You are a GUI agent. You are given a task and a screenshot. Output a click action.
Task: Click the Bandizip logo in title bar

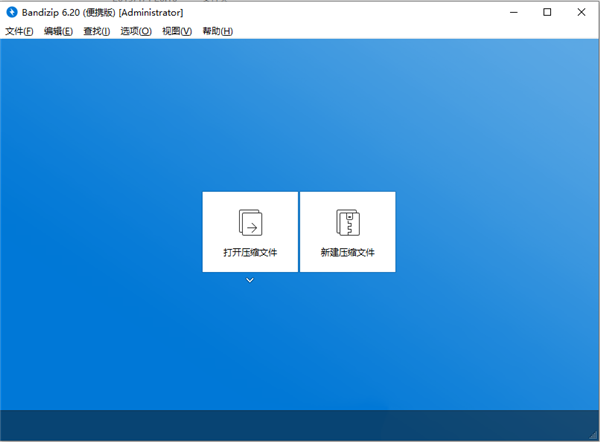click(x=12, y=12)
